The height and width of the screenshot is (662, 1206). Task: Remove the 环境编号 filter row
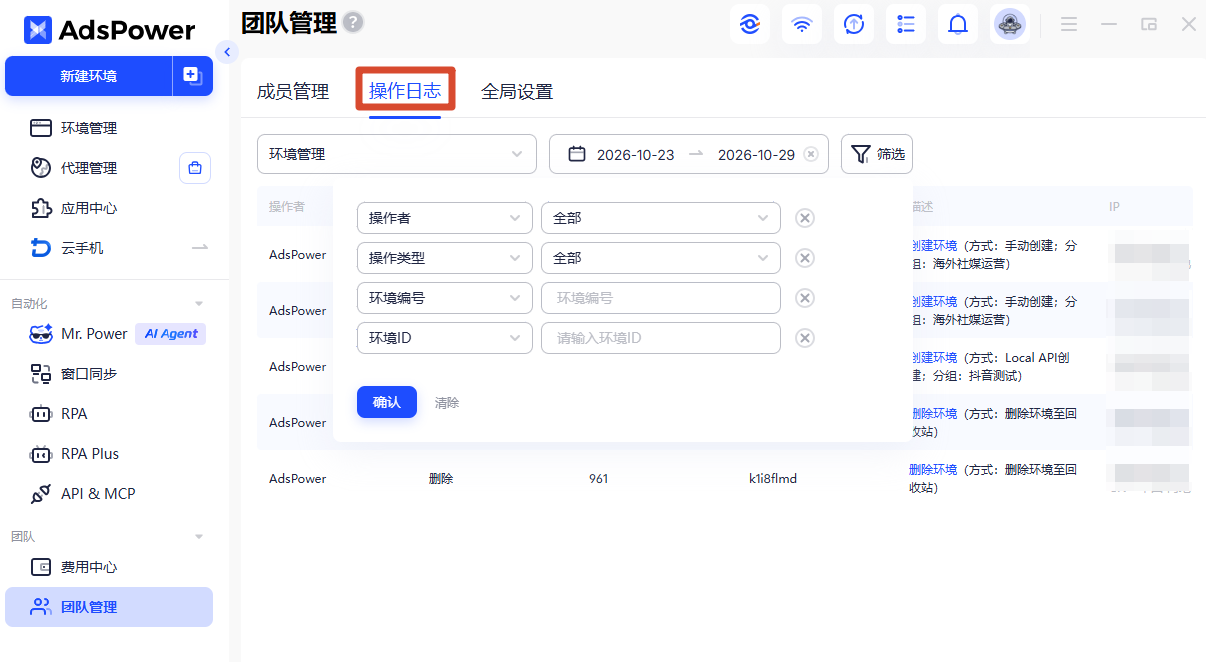(x=804, y=298)
